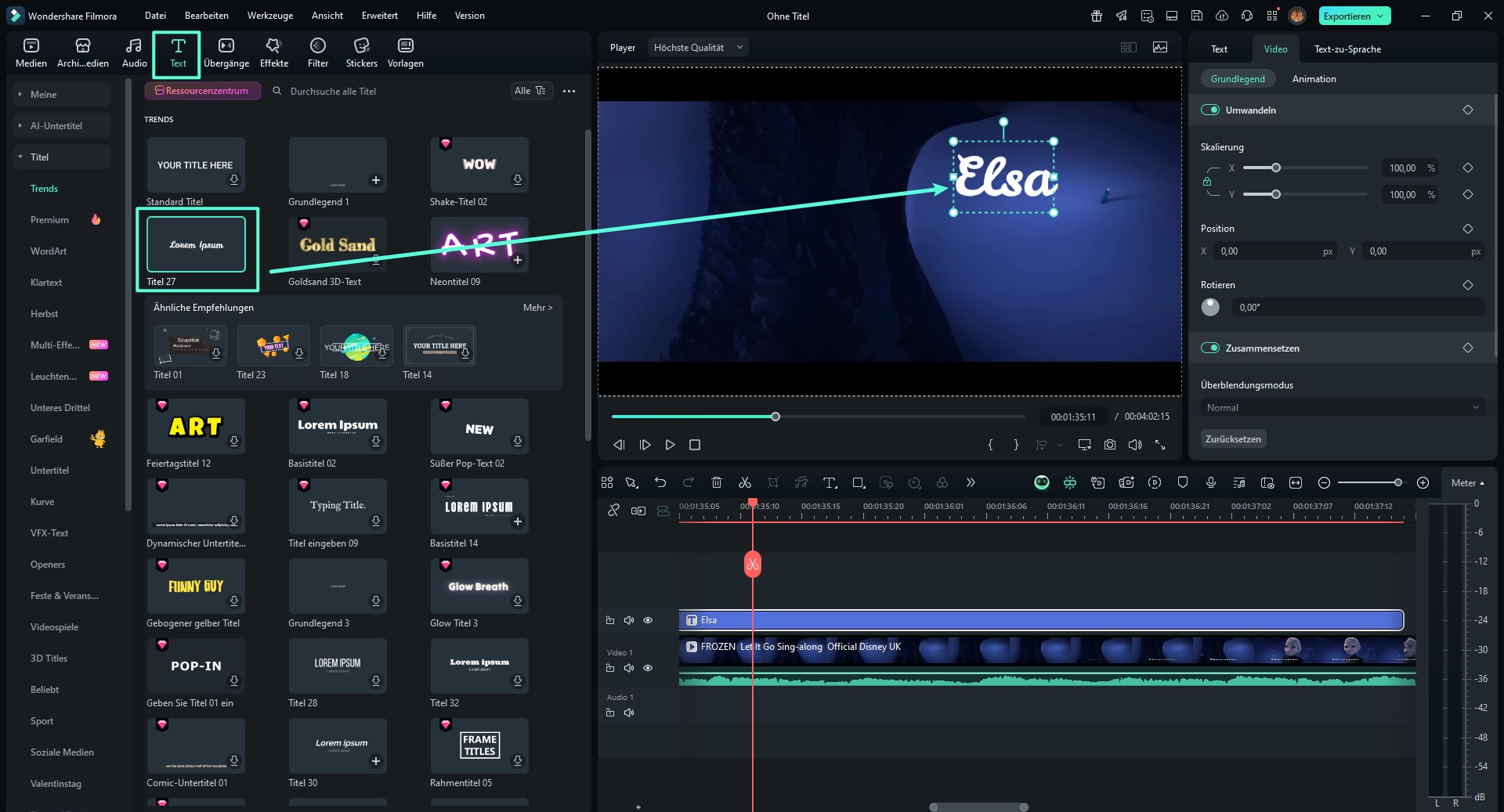
Task: Open the Übergänge transitions panel
Action: click(x=226, y=53)
